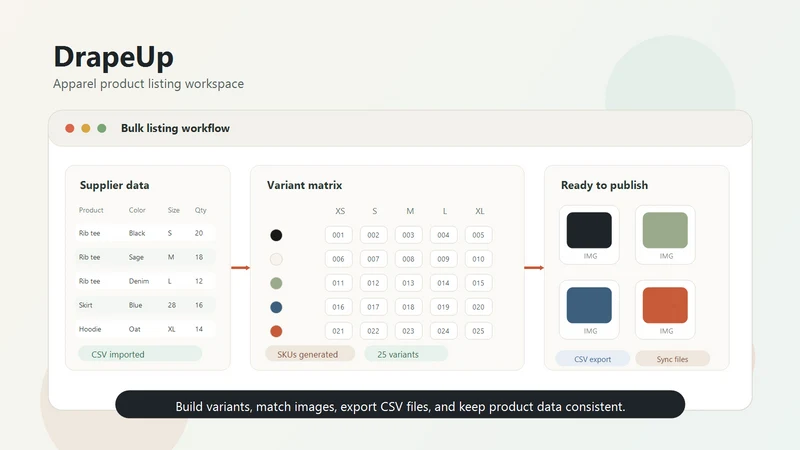Select SKU 022 for the orange color
This screenshot has height=450, width=800.
coord(373,331)
